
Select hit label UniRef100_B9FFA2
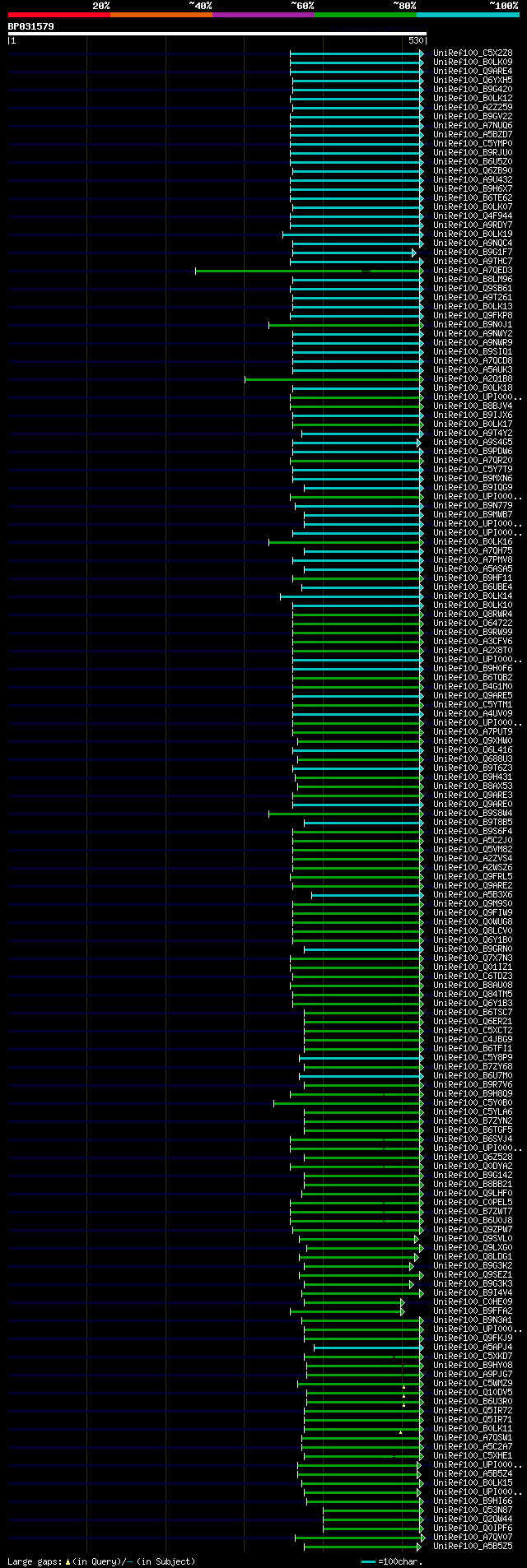click(x=473, y=1311)
